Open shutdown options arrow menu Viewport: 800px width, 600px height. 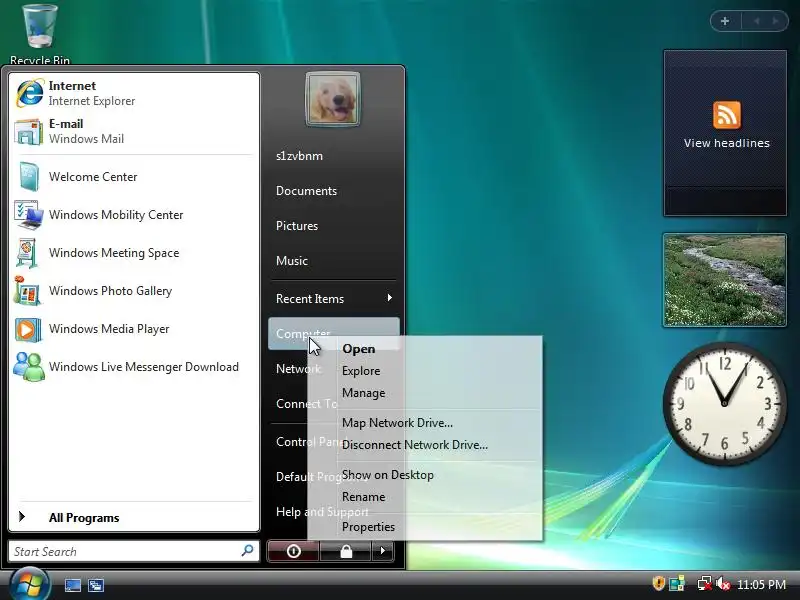[x=383, y=551]
